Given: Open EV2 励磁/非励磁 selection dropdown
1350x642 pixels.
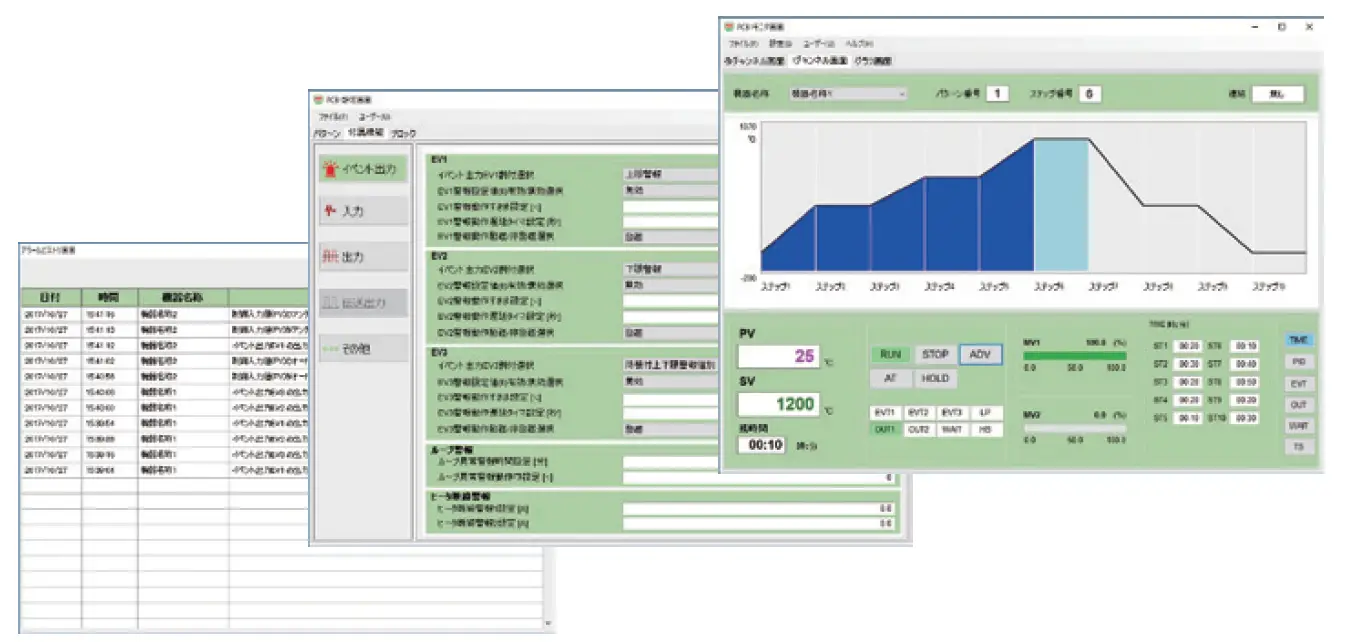Looking at the screenshot, I should click(x=670, y=333).
